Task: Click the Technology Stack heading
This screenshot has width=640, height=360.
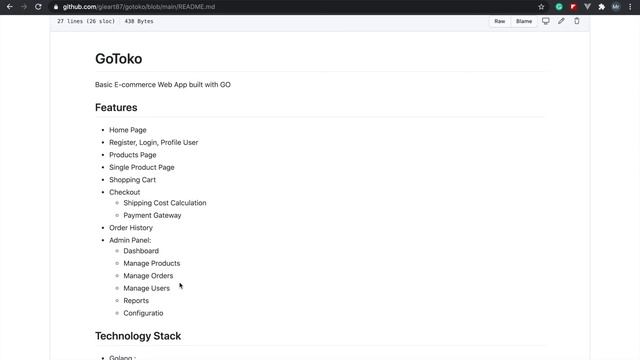Action: 138,336
